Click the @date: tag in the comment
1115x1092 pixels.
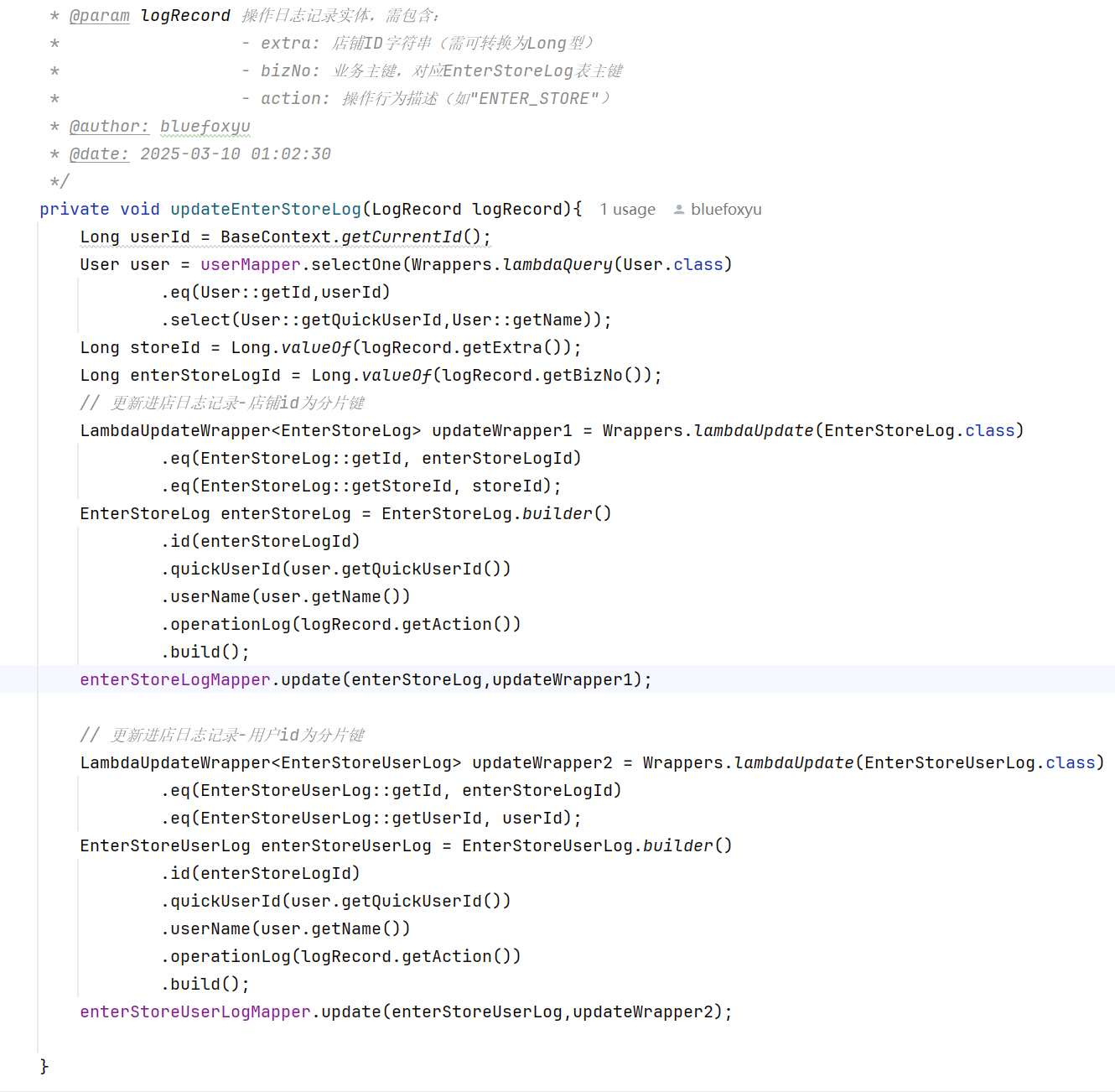99,154
